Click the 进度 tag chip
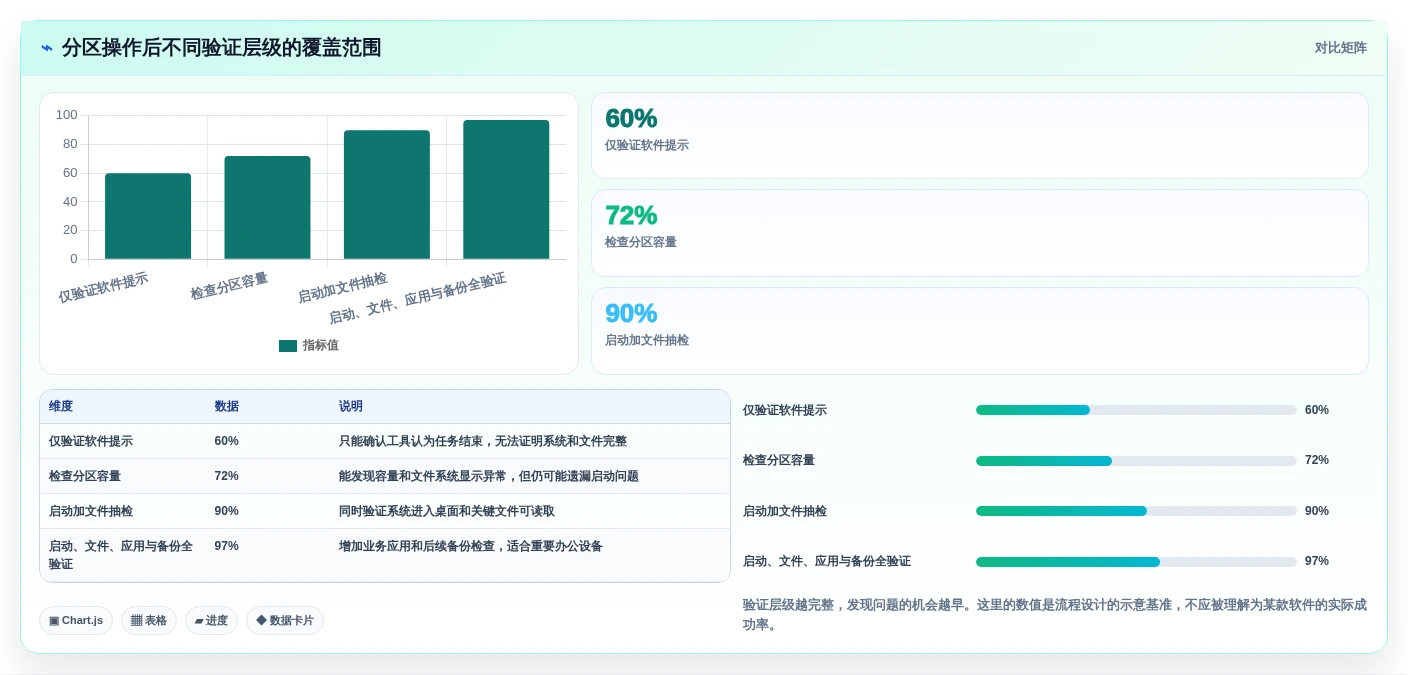This screenshot has width=1408, height=675. pos(211,620)
